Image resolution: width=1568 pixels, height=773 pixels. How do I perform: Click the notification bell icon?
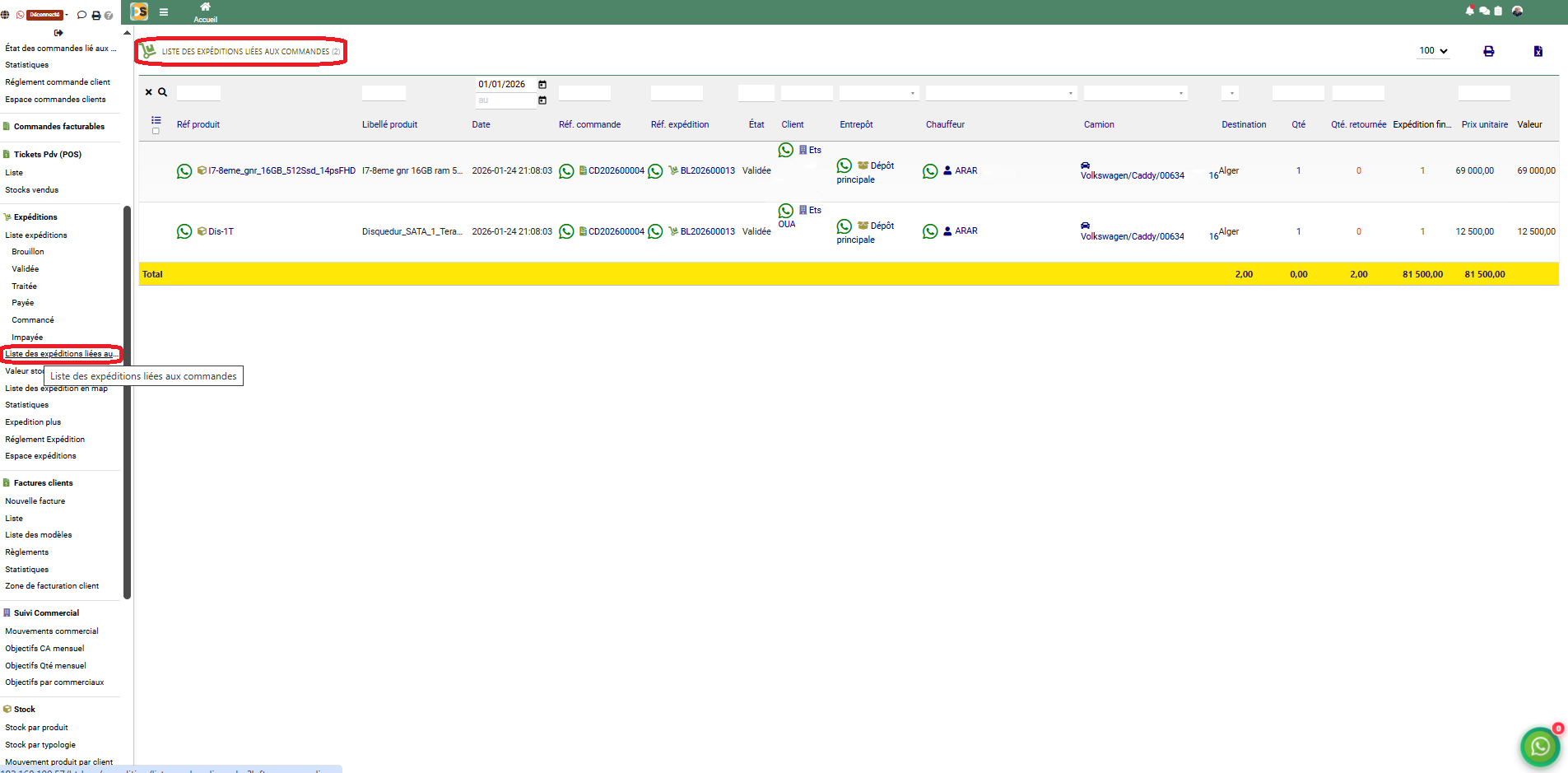(1469, 11)
